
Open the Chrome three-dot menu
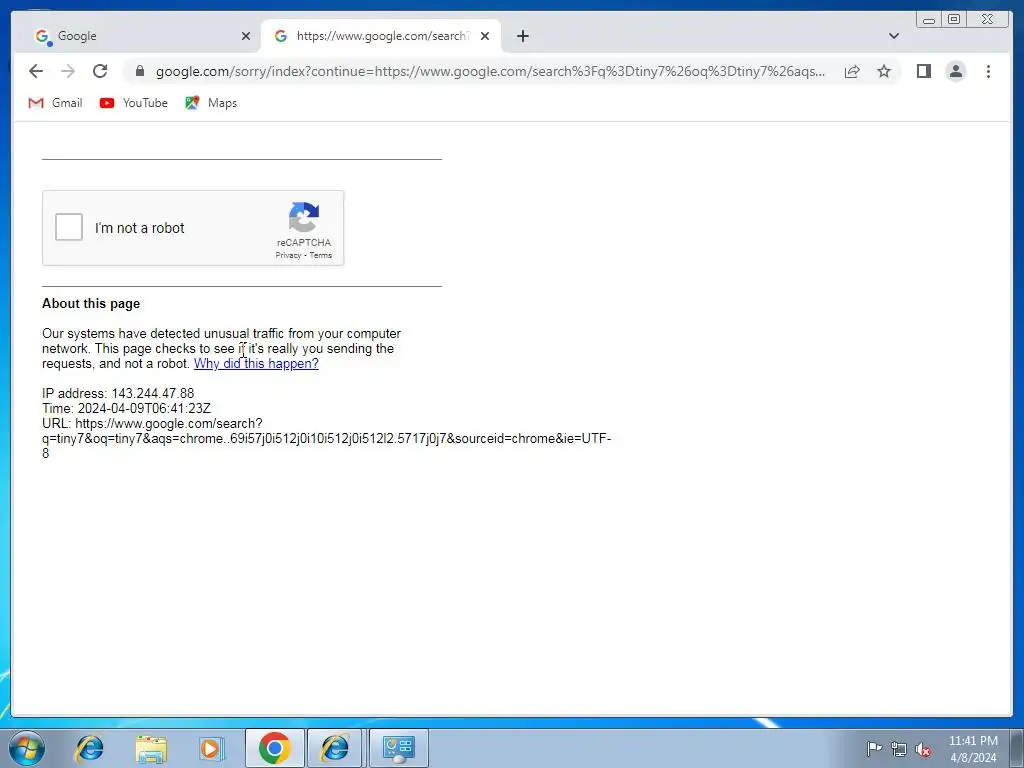pos(988,71)
